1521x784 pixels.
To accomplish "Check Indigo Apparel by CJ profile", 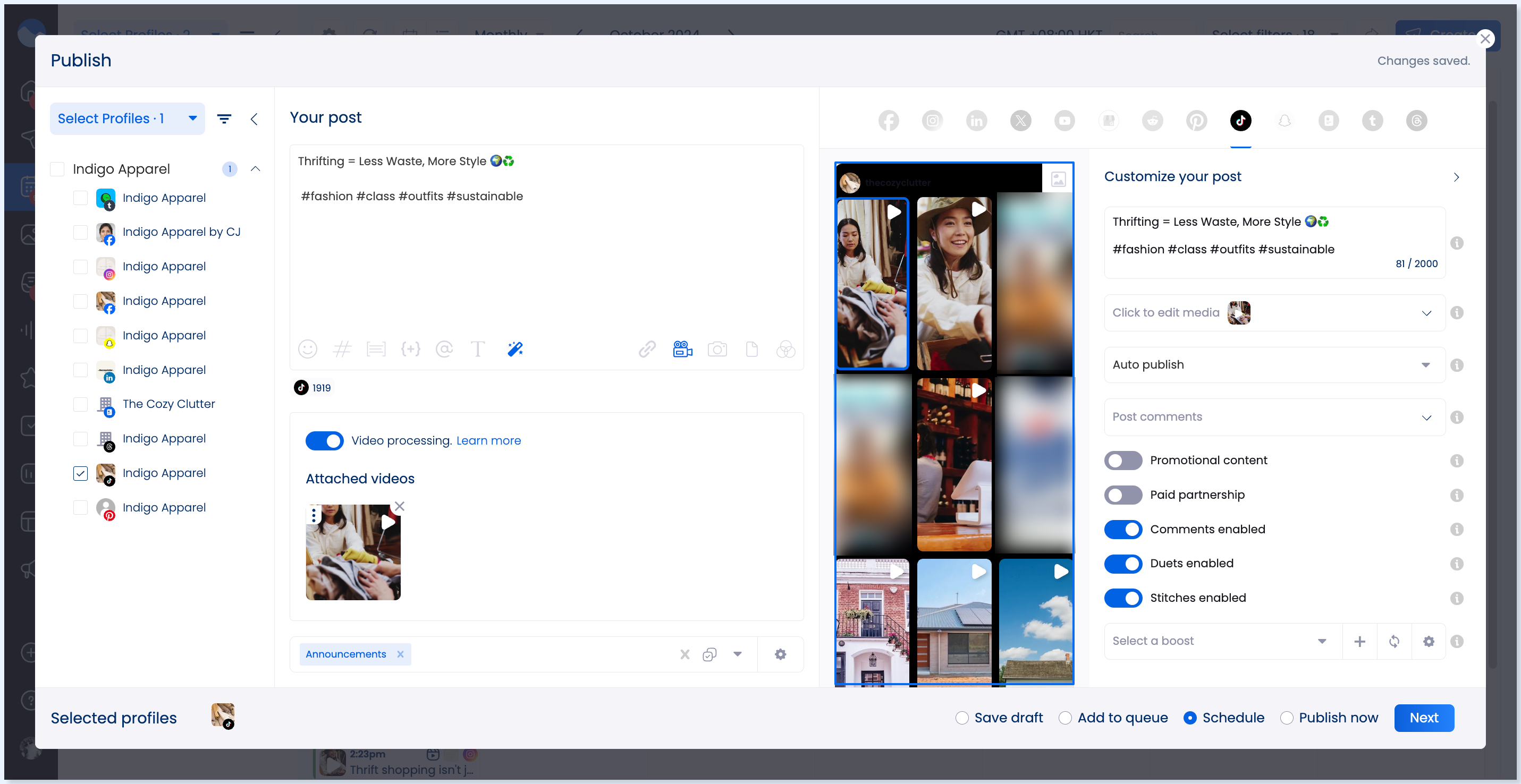I will click(80, 233).
